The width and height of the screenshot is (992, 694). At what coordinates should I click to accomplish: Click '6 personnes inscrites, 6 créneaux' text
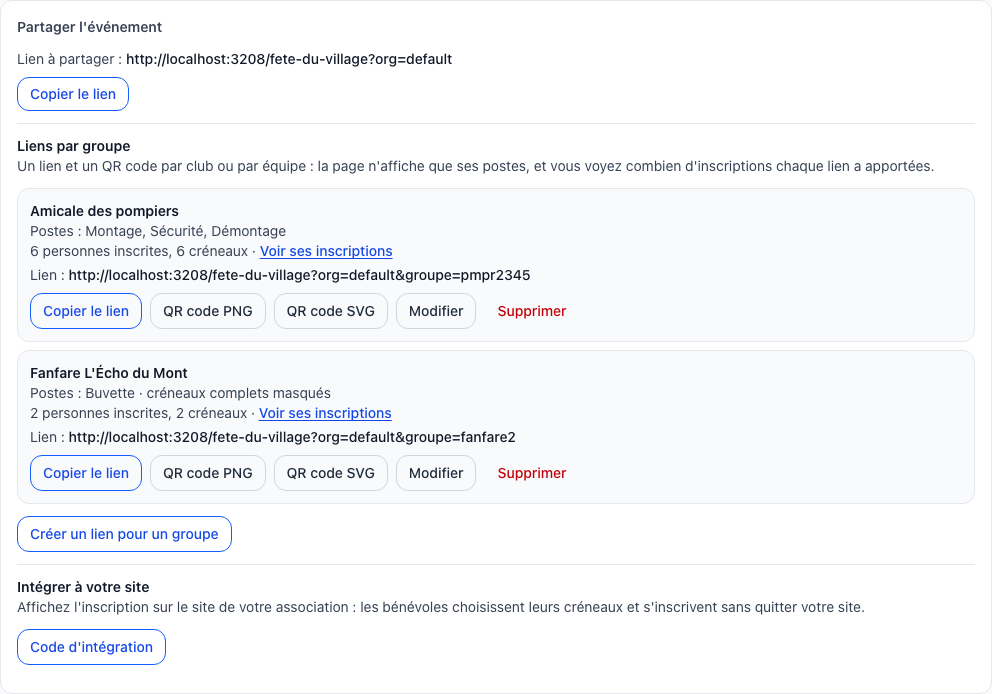[139, 251]
